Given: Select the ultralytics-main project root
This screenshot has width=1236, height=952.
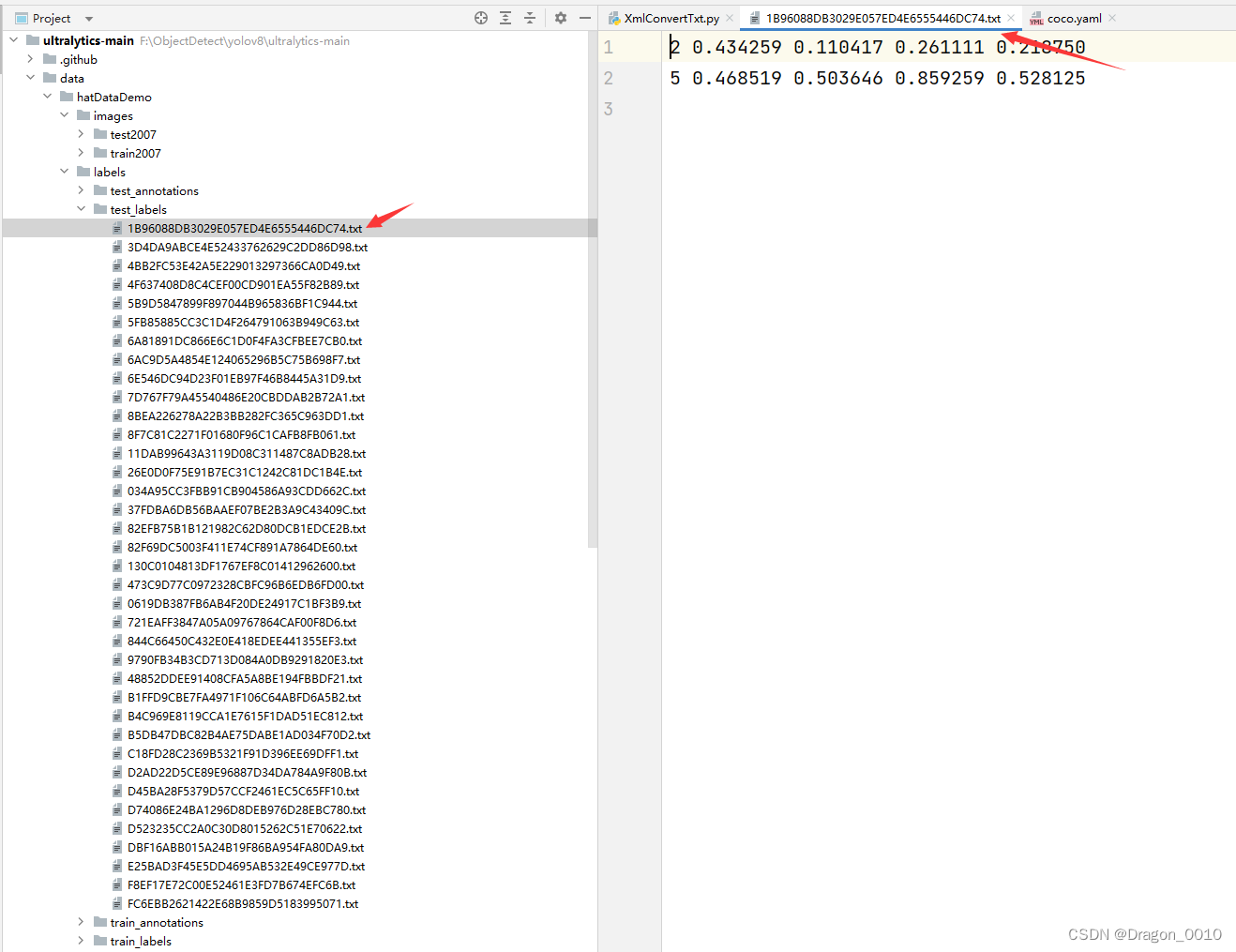Looking at the screenshot, I should click(88, 40).
